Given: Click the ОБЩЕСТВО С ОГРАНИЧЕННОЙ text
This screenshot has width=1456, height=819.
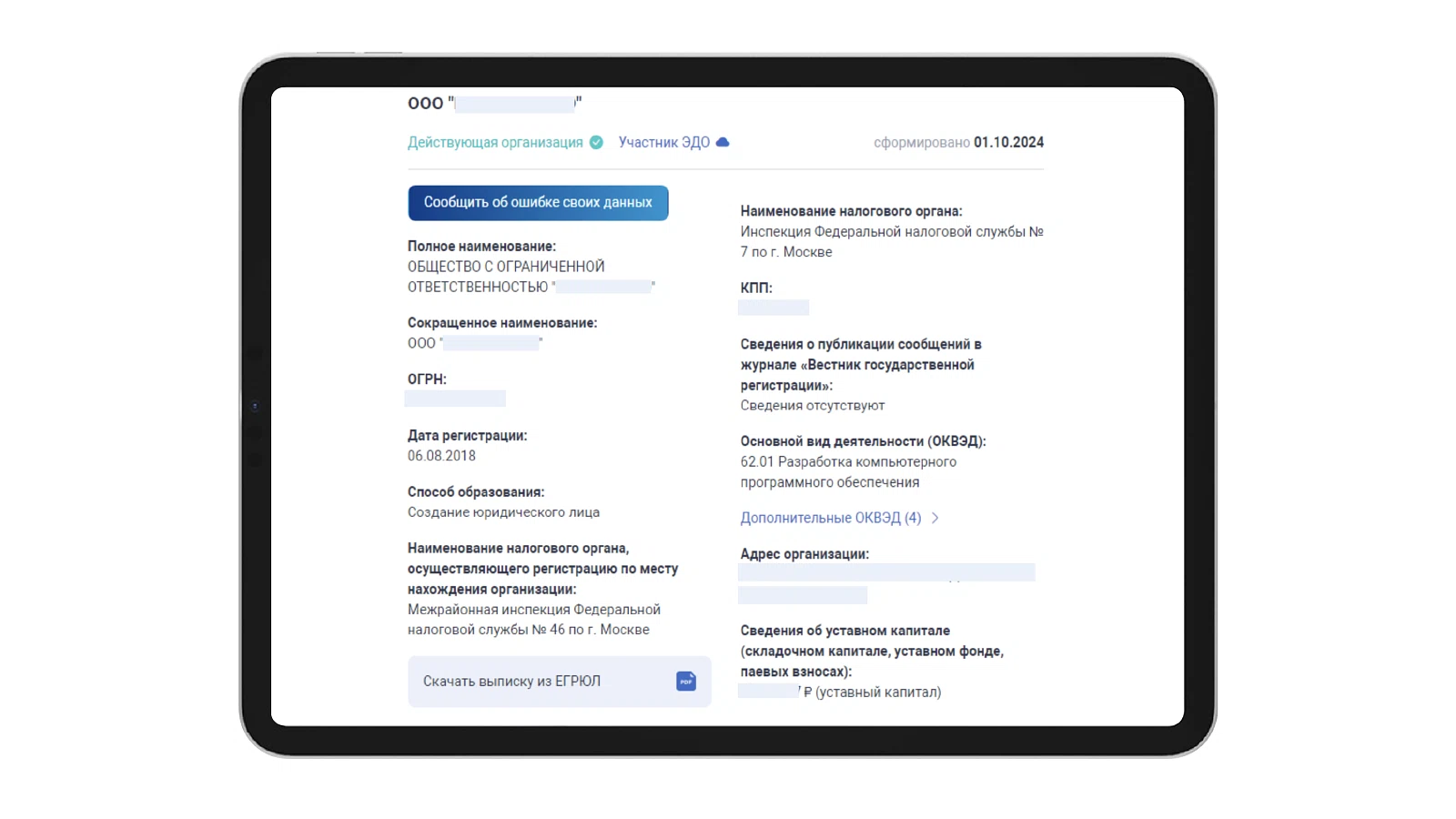Looking at the screenshot, I should click(x=506, y=267).
